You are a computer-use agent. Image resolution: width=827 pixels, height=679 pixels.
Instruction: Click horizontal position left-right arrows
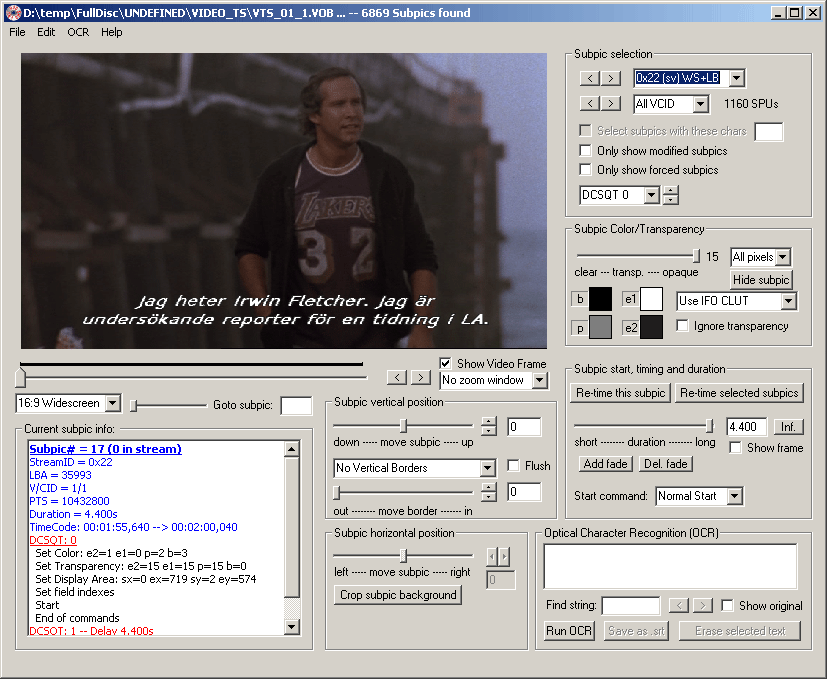pyautogui.click(x=498, y=556)
